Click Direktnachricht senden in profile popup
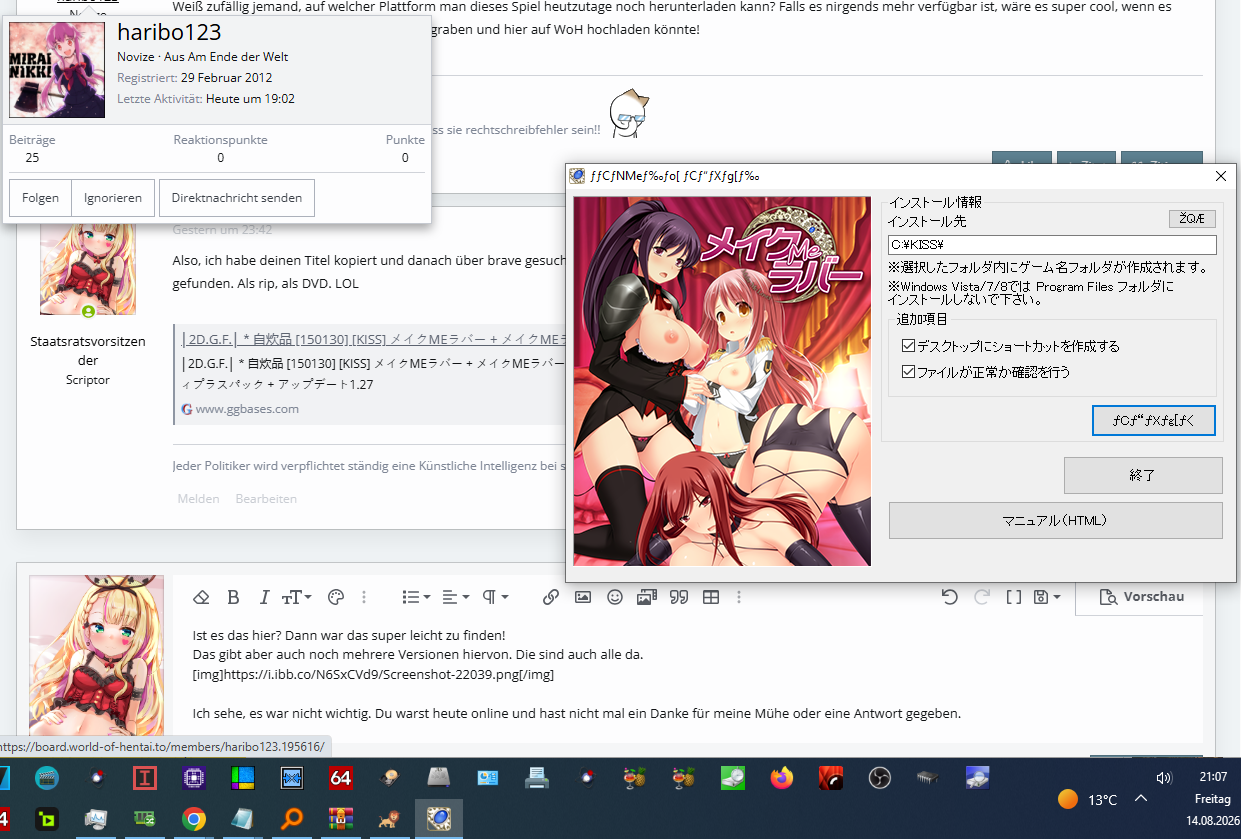This screenshot has height=839, width=1241. click(x=237, y=198)
